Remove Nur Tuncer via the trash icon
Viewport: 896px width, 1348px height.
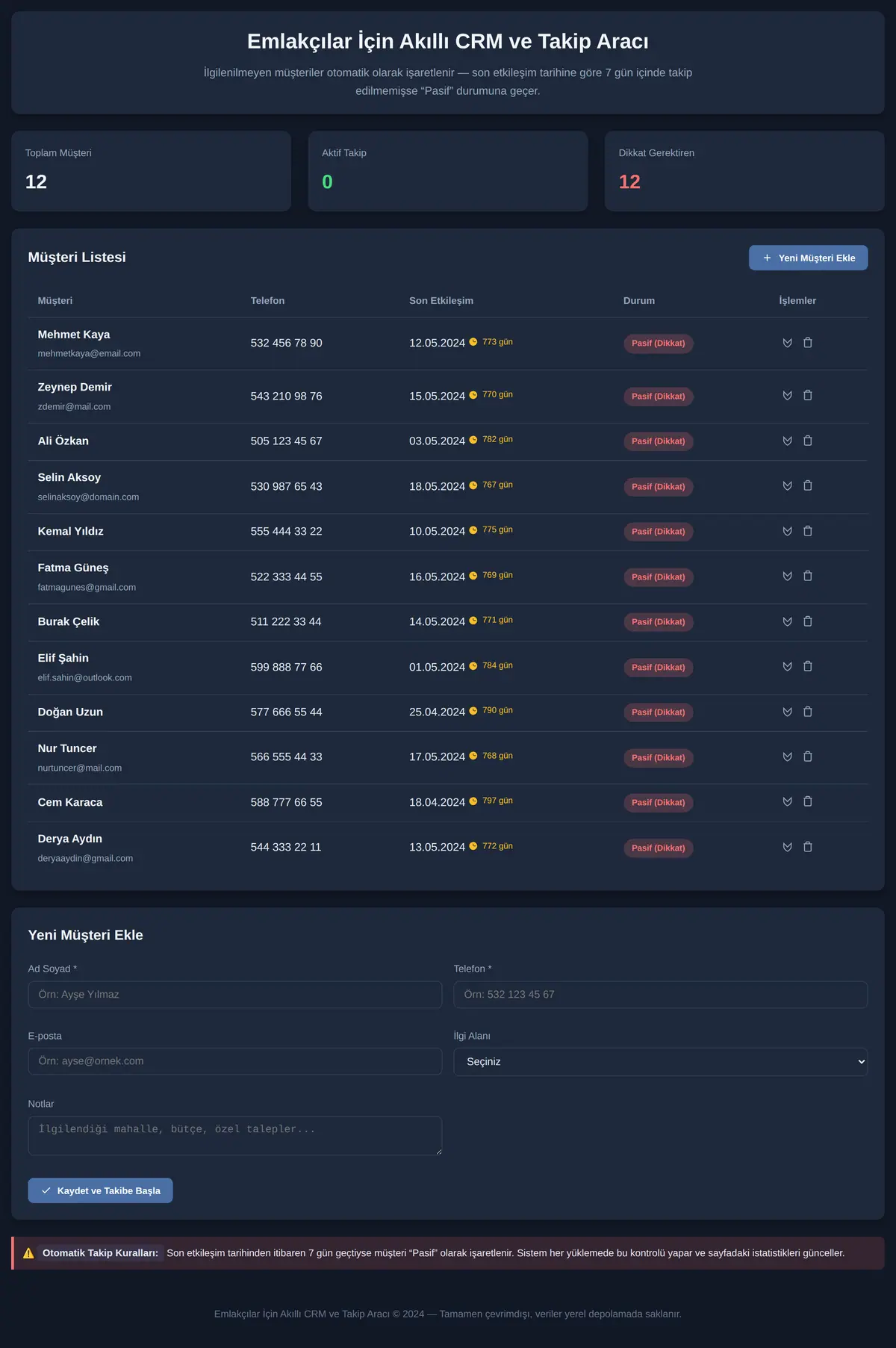tap(808, 757)
